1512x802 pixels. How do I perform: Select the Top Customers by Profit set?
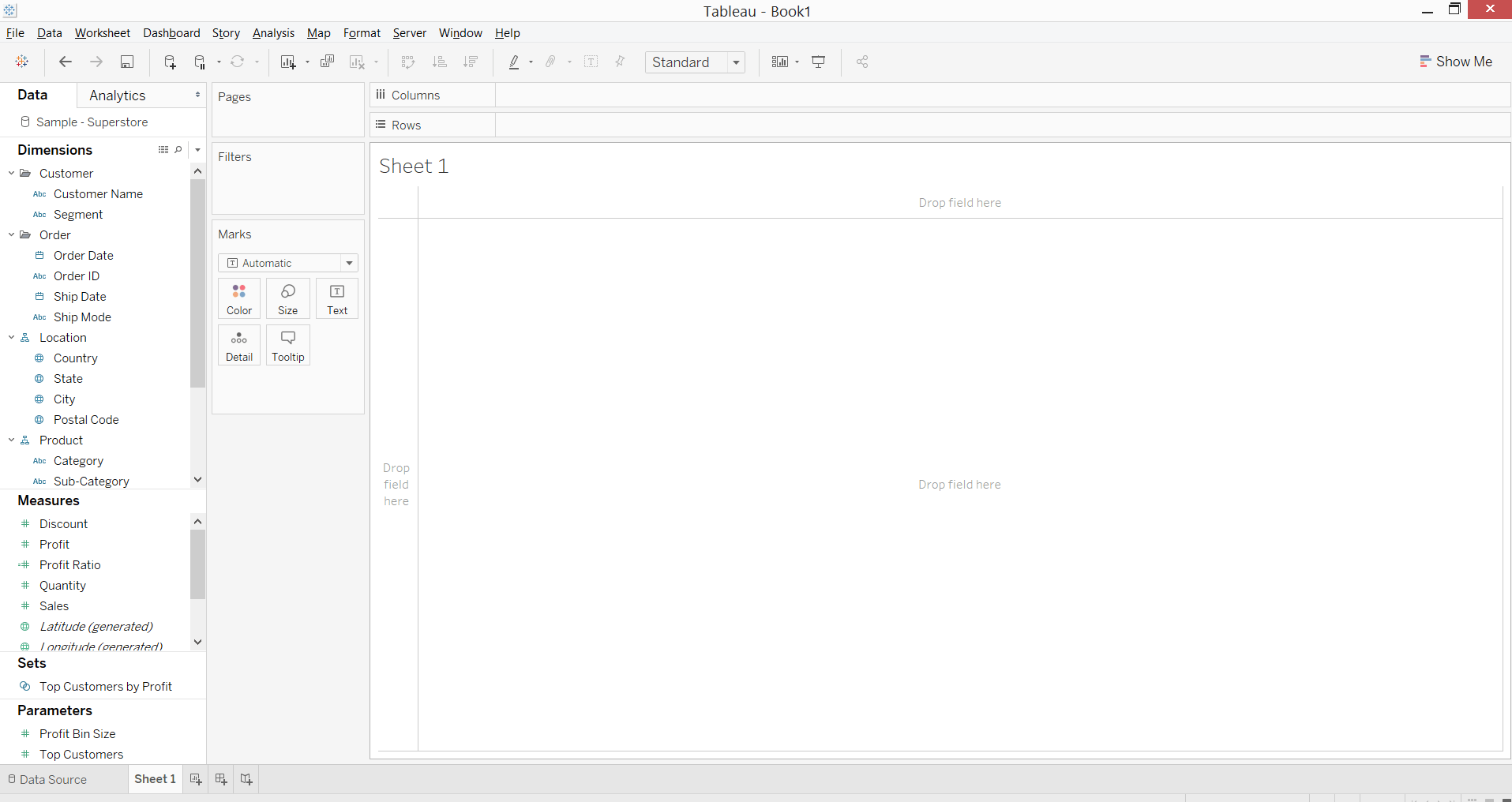point(106,687)
